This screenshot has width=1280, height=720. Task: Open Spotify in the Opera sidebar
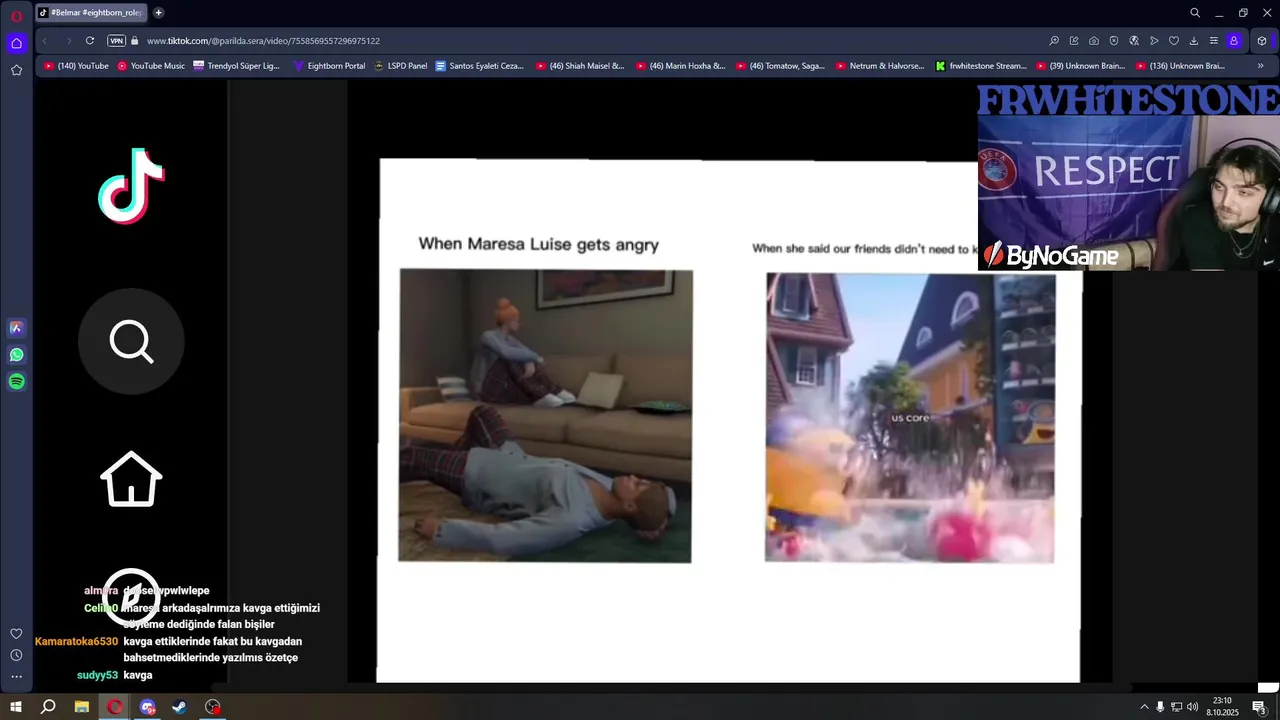[16, 381]
